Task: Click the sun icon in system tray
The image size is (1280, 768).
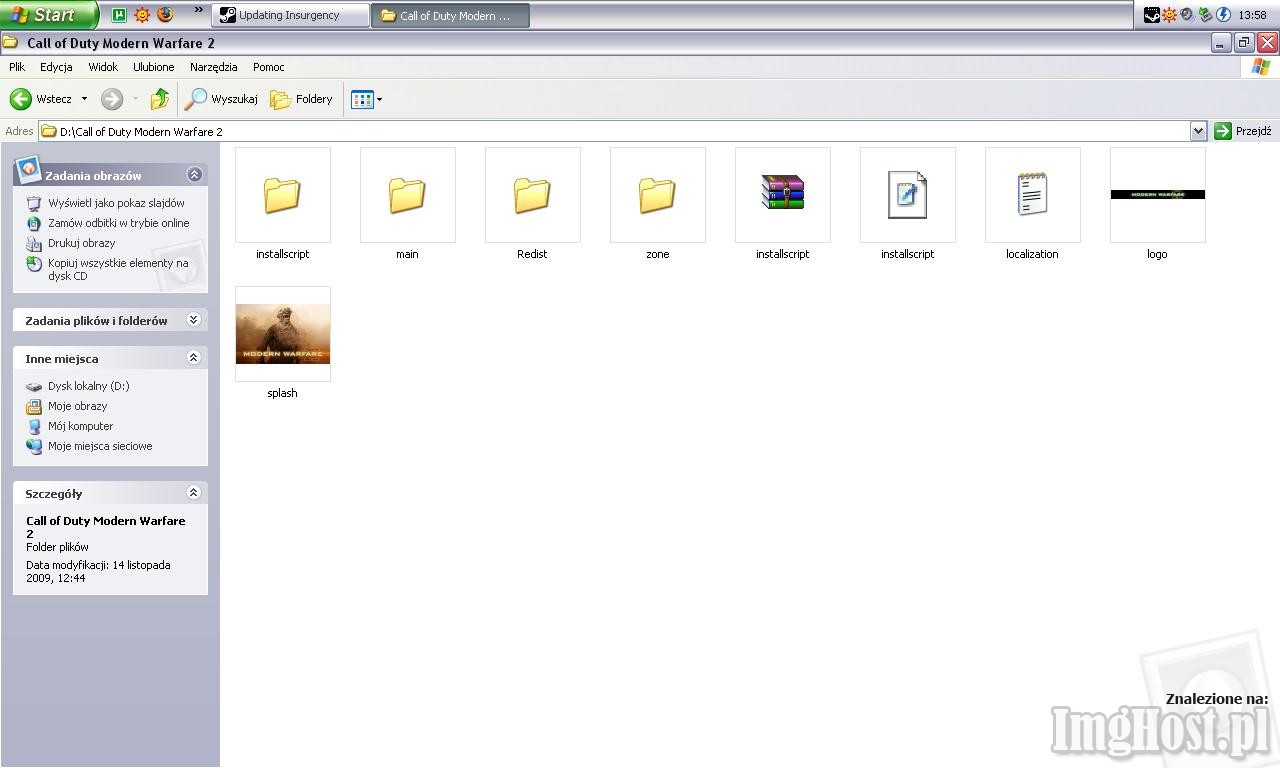Action: point(1169,15)
